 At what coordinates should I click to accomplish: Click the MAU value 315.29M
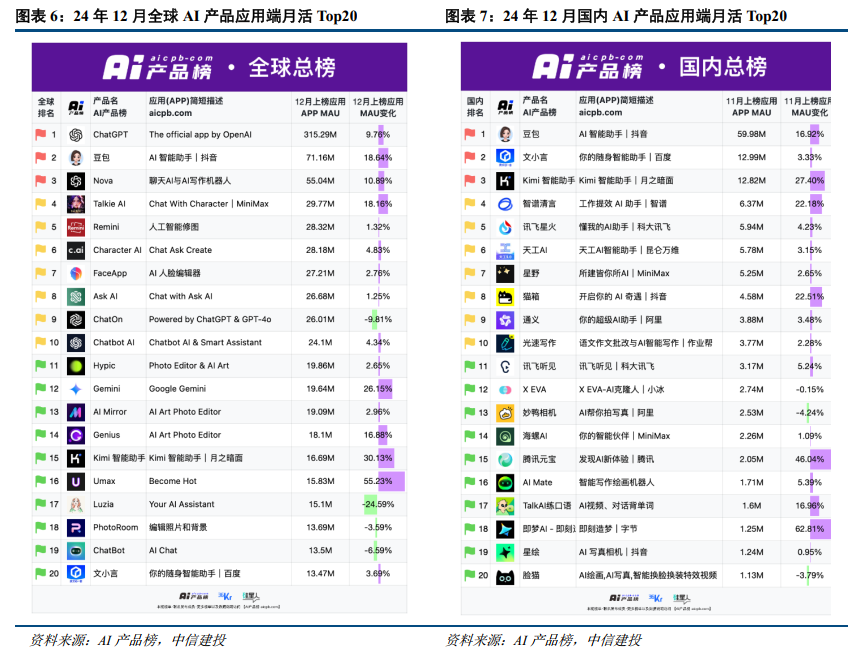(x=320, y=135)
